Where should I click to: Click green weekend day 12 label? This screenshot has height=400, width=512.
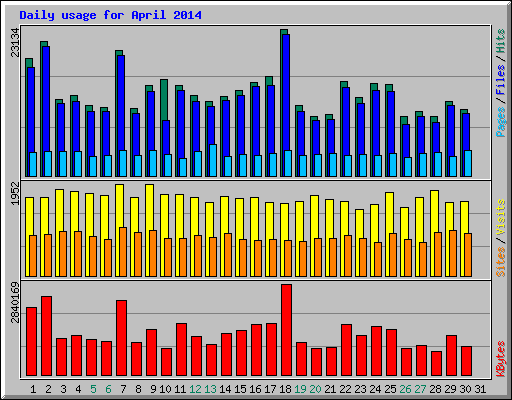click(195, 389)
